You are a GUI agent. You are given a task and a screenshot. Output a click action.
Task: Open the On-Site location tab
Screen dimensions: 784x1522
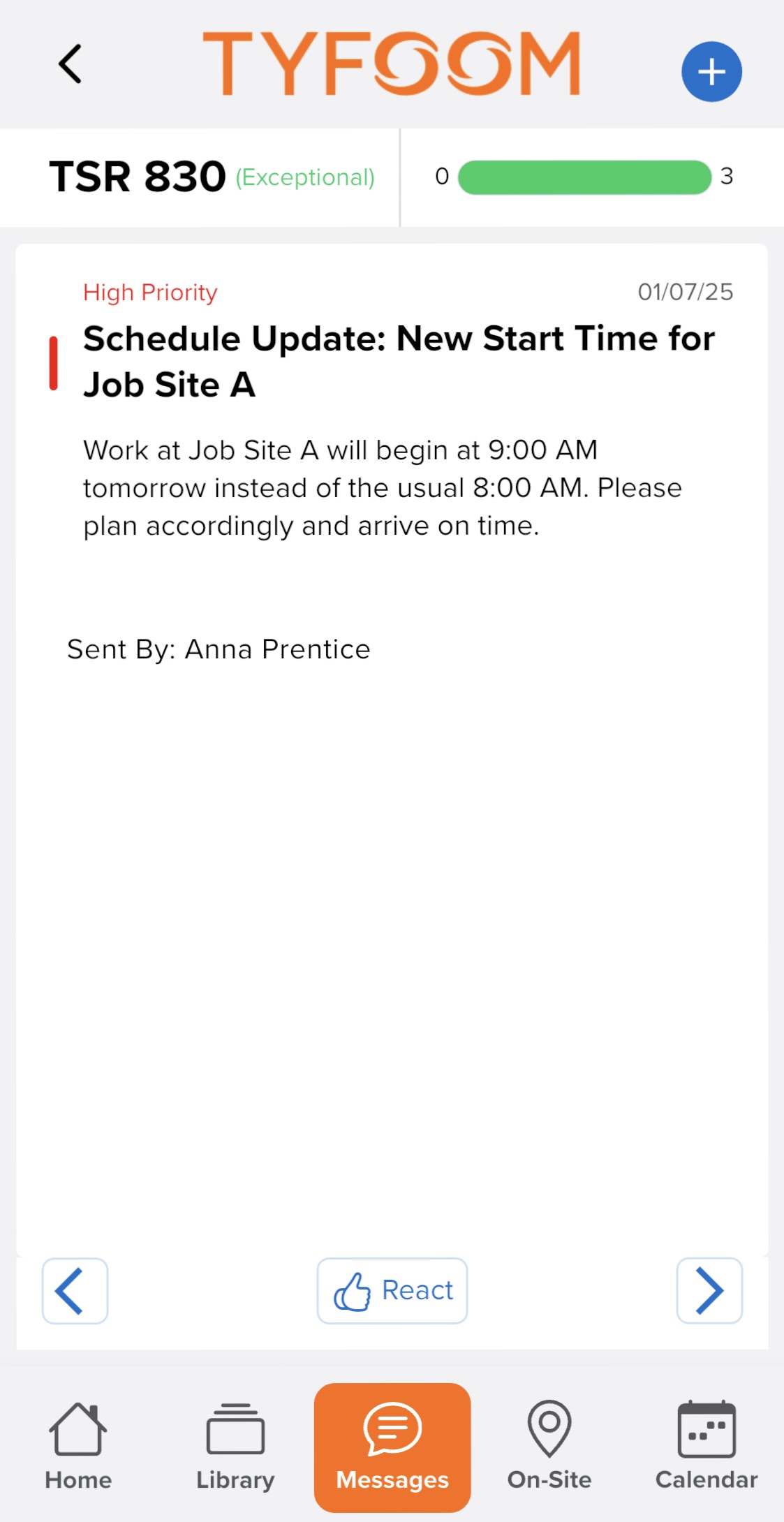point(549,1447)
